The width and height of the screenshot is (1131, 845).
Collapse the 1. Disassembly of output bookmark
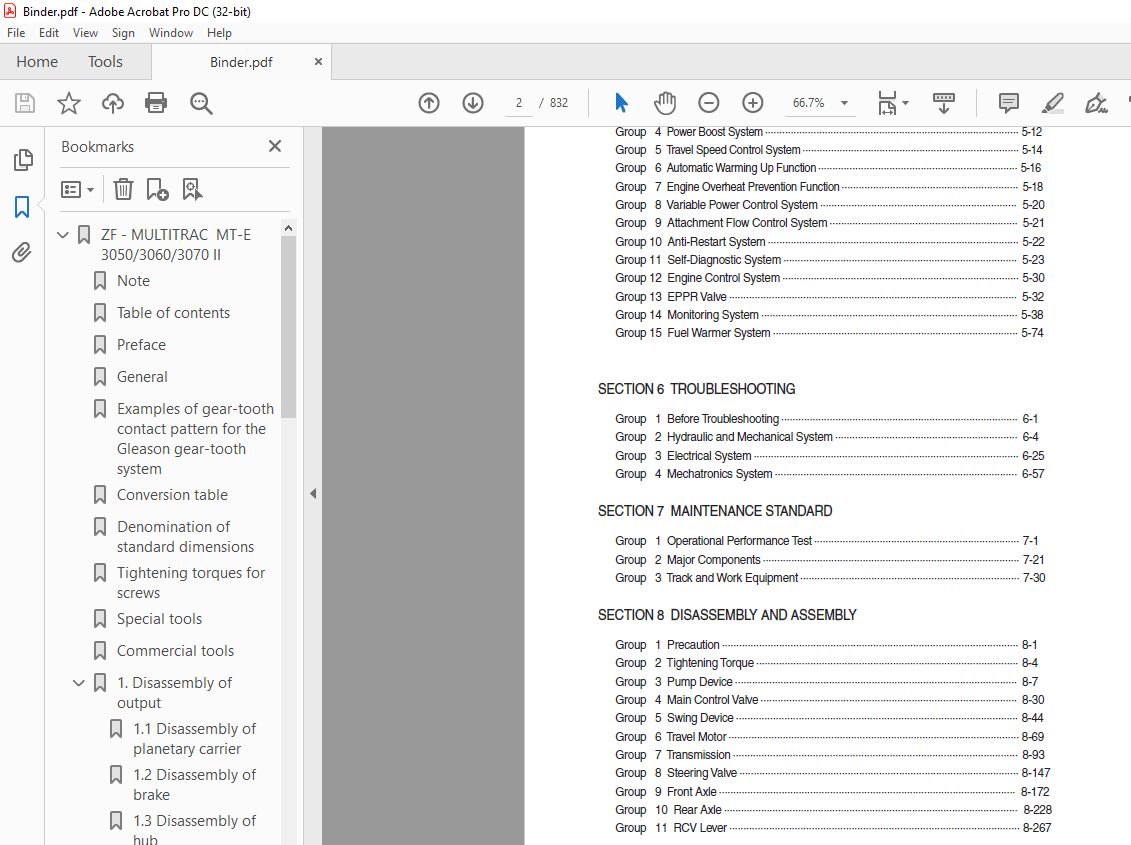79,683
